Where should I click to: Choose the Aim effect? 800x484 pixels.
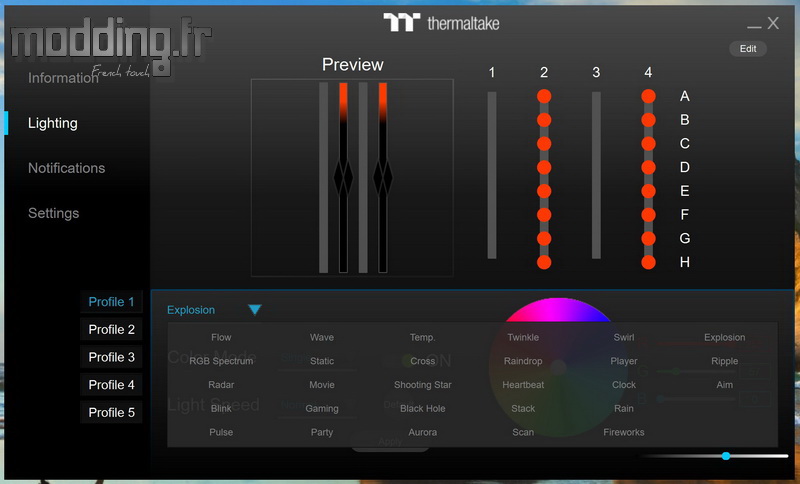coord(724,385)
